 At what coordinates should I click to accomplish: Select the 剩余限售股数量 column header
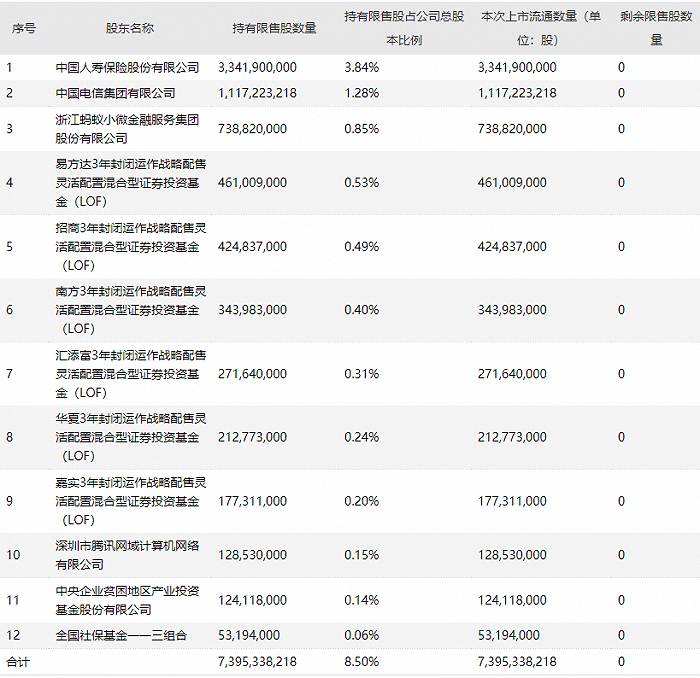[656, 28]
